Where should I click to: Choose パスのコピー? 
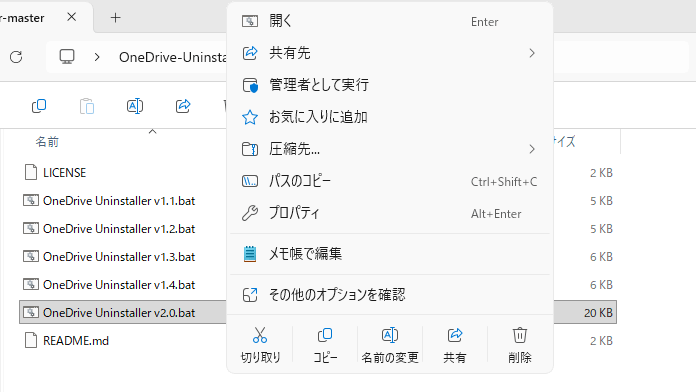click(390, 181)
